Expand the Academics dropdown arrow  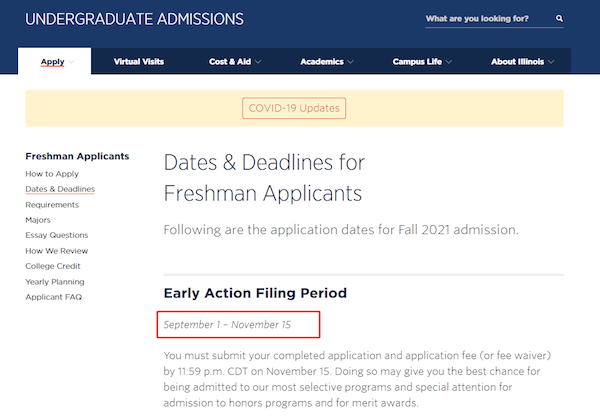[351, 62]
